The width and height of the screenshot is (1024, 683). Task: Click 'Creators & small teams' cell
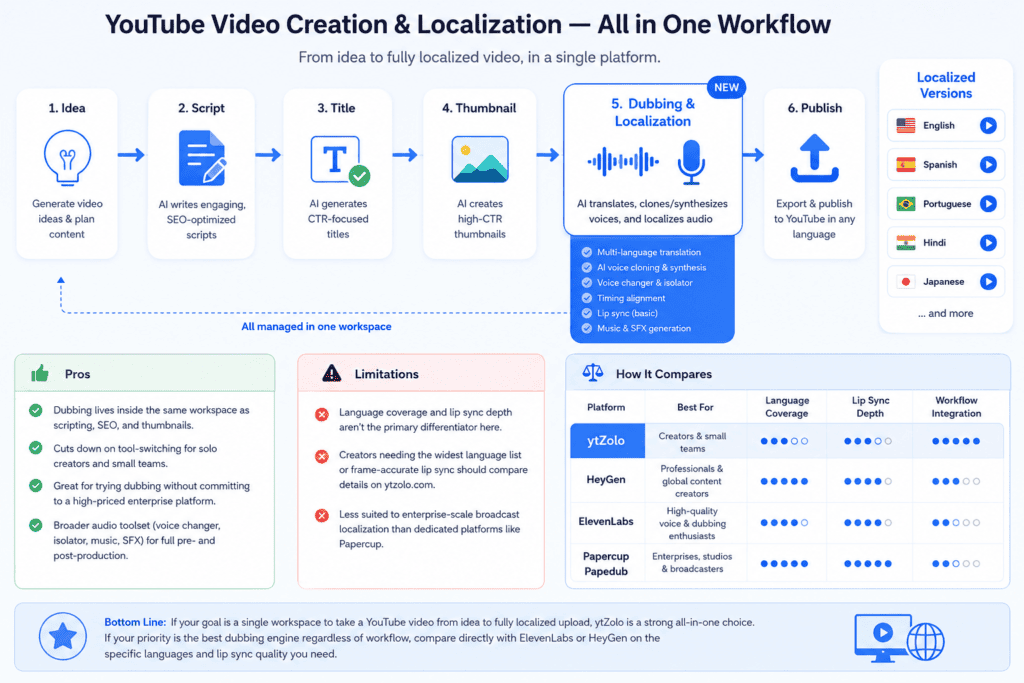coord(692,442)
